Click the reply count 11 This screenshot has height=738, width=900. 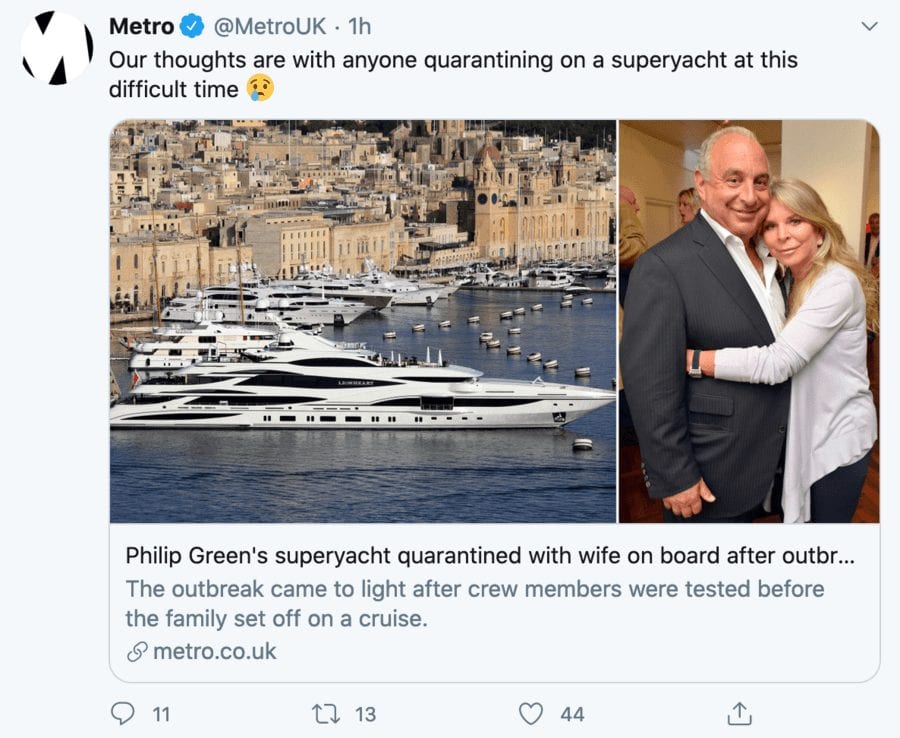coord(161,714)
